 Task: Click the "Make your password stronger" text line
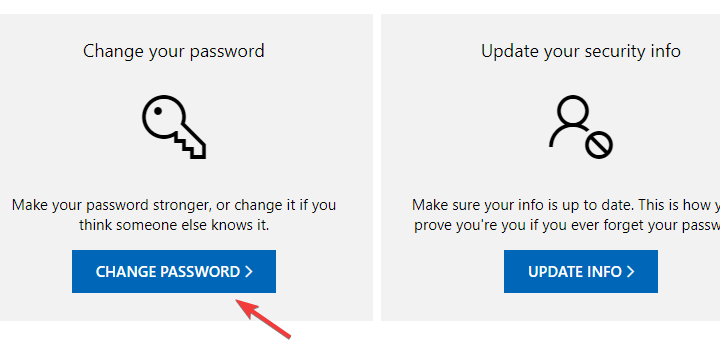click(174, 205)
